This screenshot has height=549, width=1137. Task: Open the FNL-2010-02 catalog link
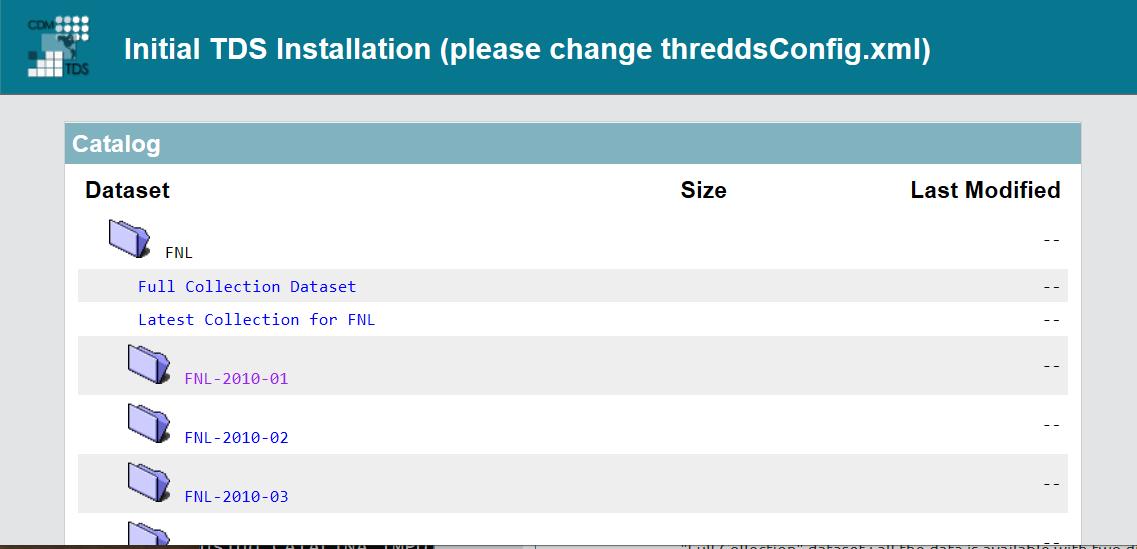tap(236, 438)
